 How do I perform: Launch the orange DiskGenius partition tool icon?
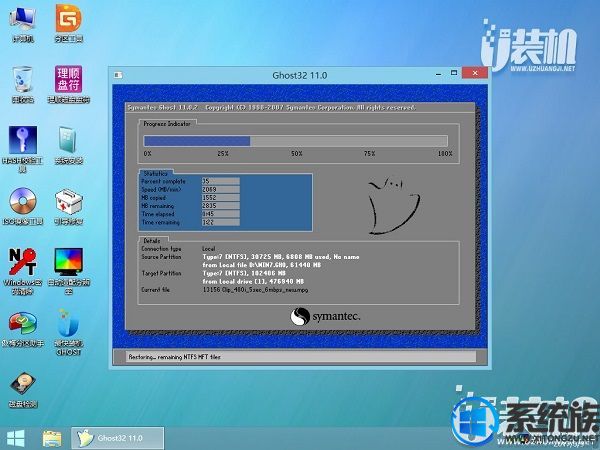pos(68,23)
